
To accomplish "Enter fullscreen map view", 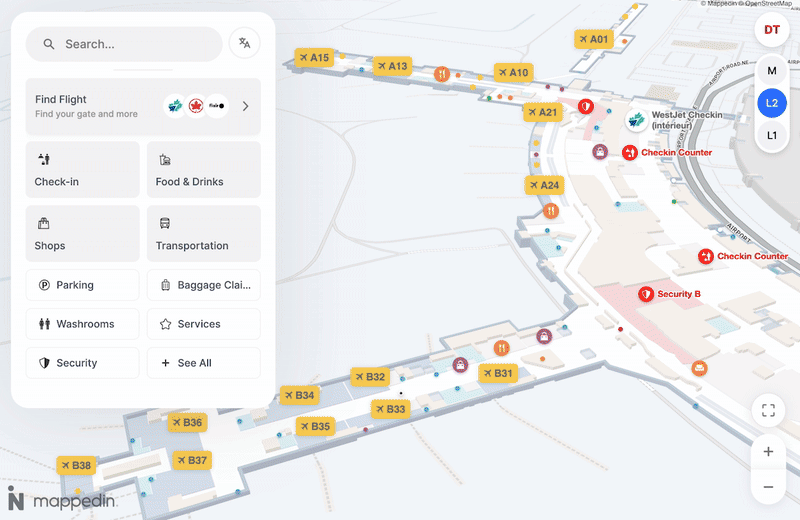I will [768, 410].
